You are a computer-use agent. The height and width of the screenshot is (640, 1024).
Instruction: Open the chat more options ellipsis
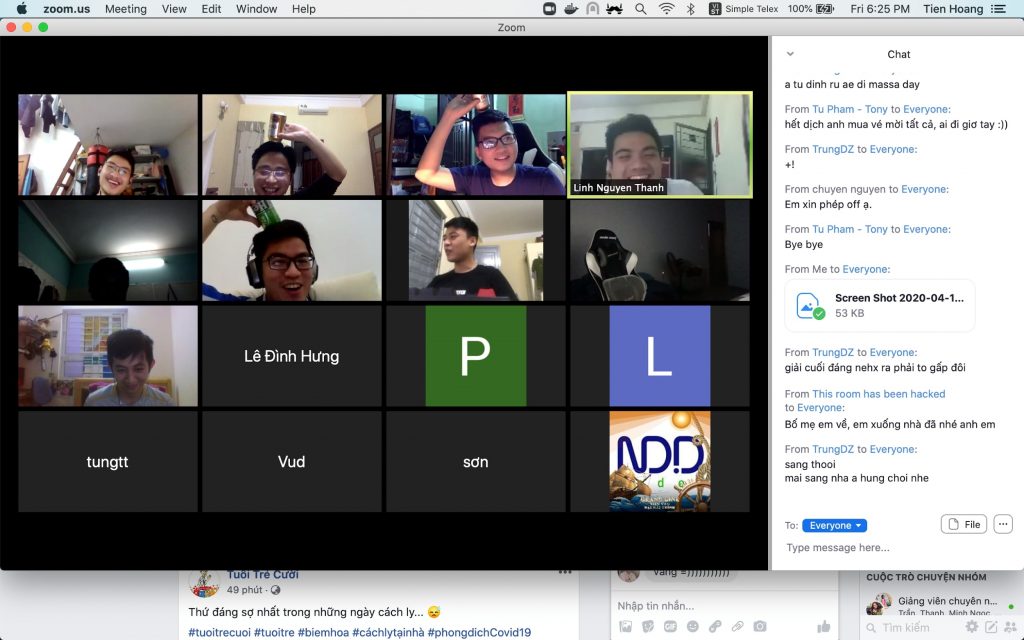1003,524
